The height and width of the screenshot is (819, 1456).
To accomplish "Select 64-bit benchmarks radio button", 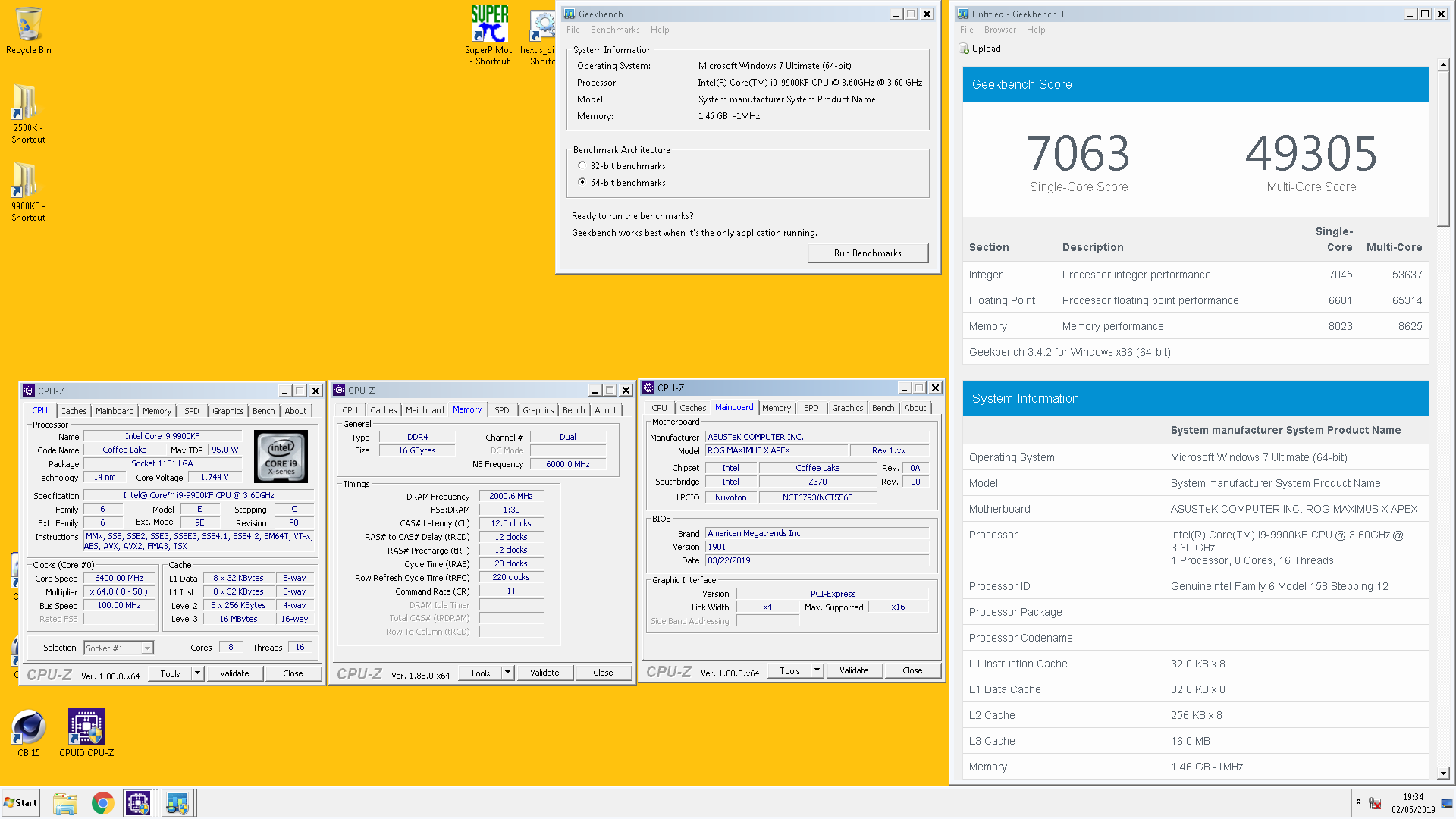I will click(x=582, y=182).
